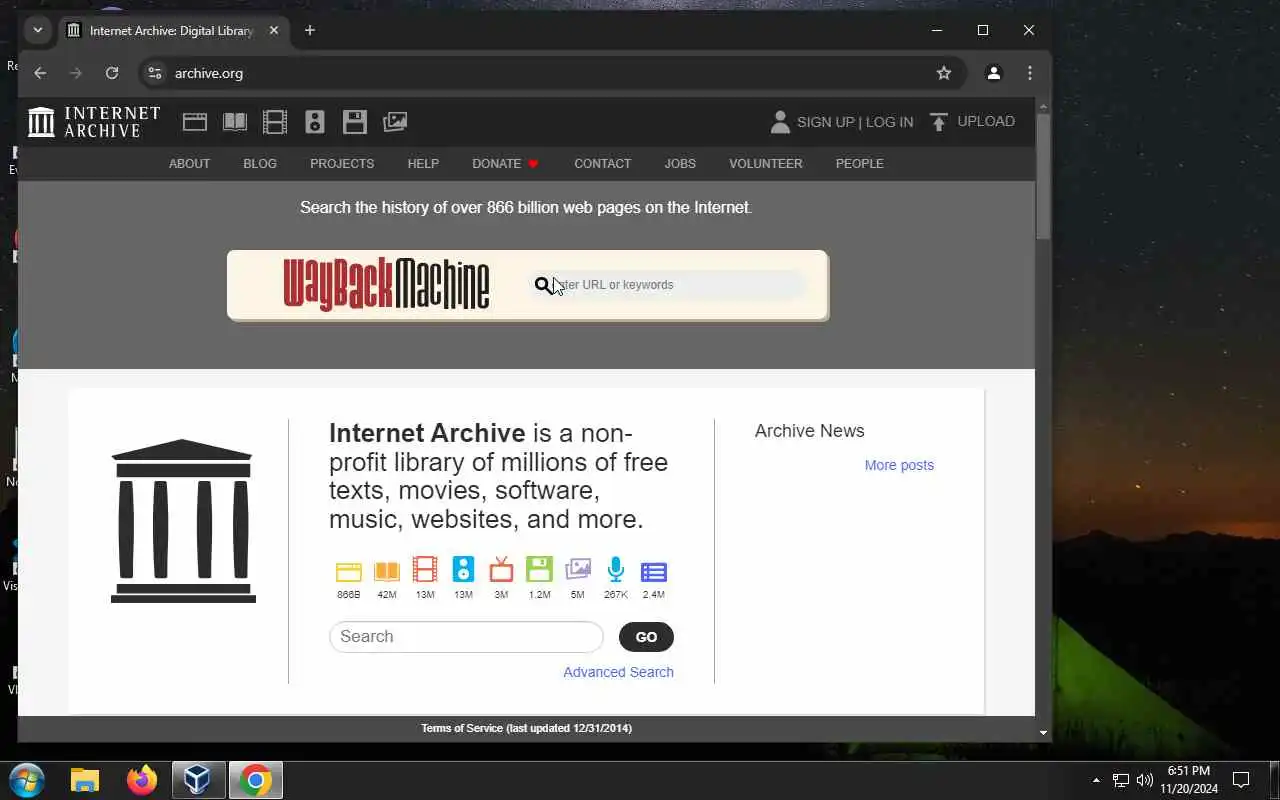Open JOBS in the navigation menu
Viewport: 1280px width, 800px height.
tap(680, 164)
